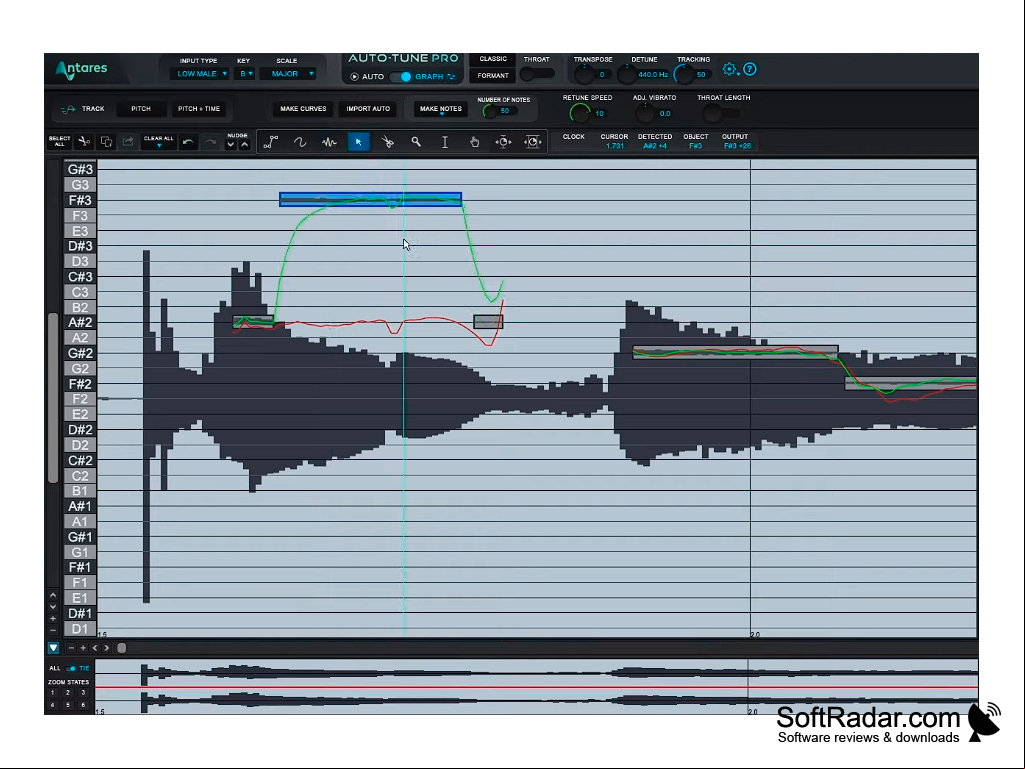Click vertical scroll down arrow

53,607
